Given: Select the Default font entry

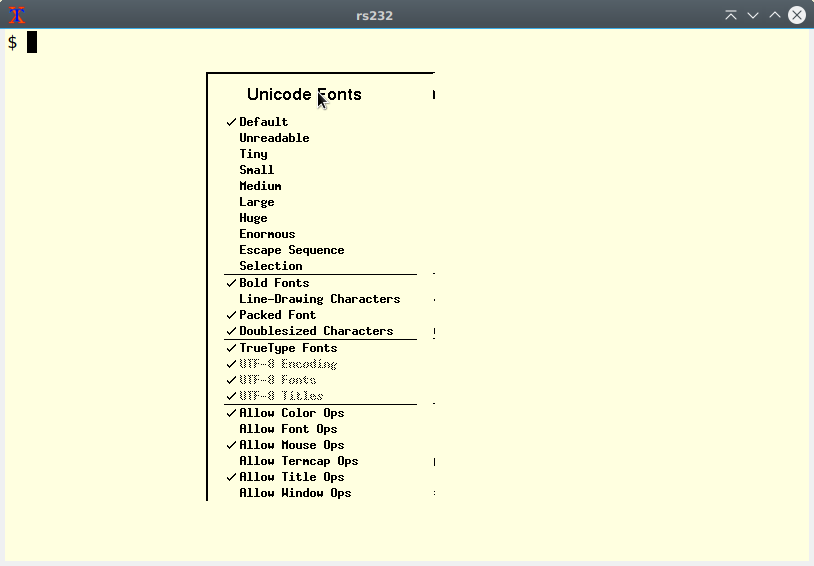Looking at the screenshot, I should click(x=263, y=122).
